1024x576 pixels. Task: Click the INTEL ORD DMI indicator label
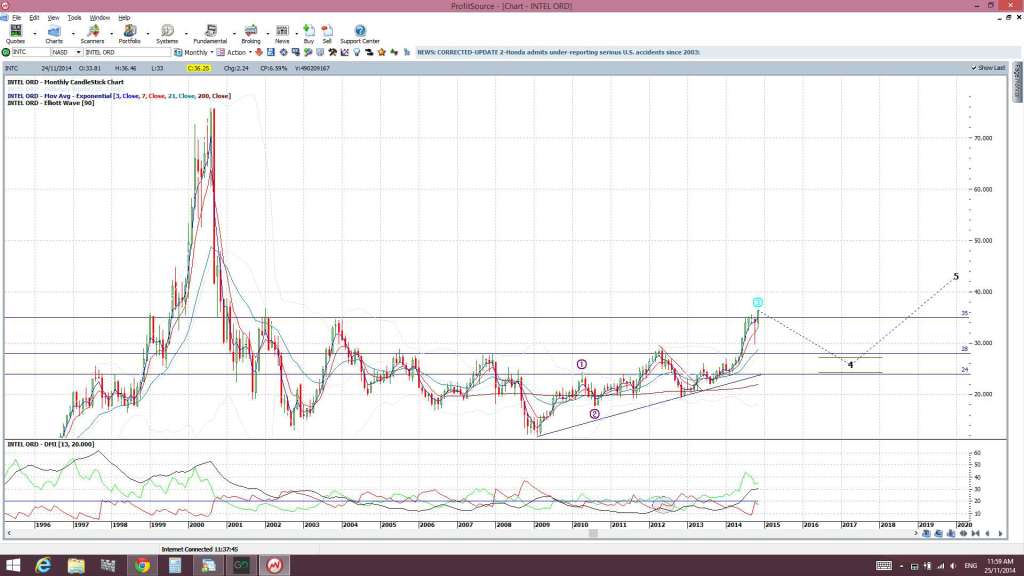[50, 444]
